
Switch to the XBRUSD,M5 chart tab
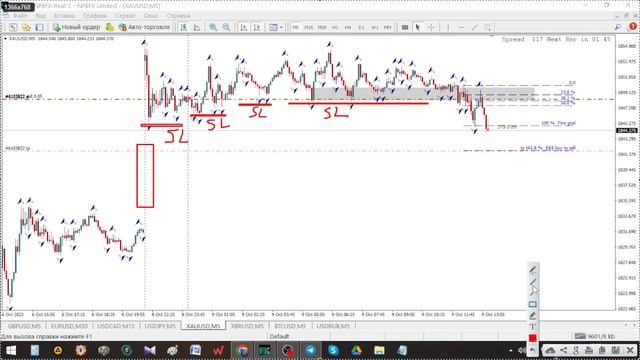pos(247,326)
